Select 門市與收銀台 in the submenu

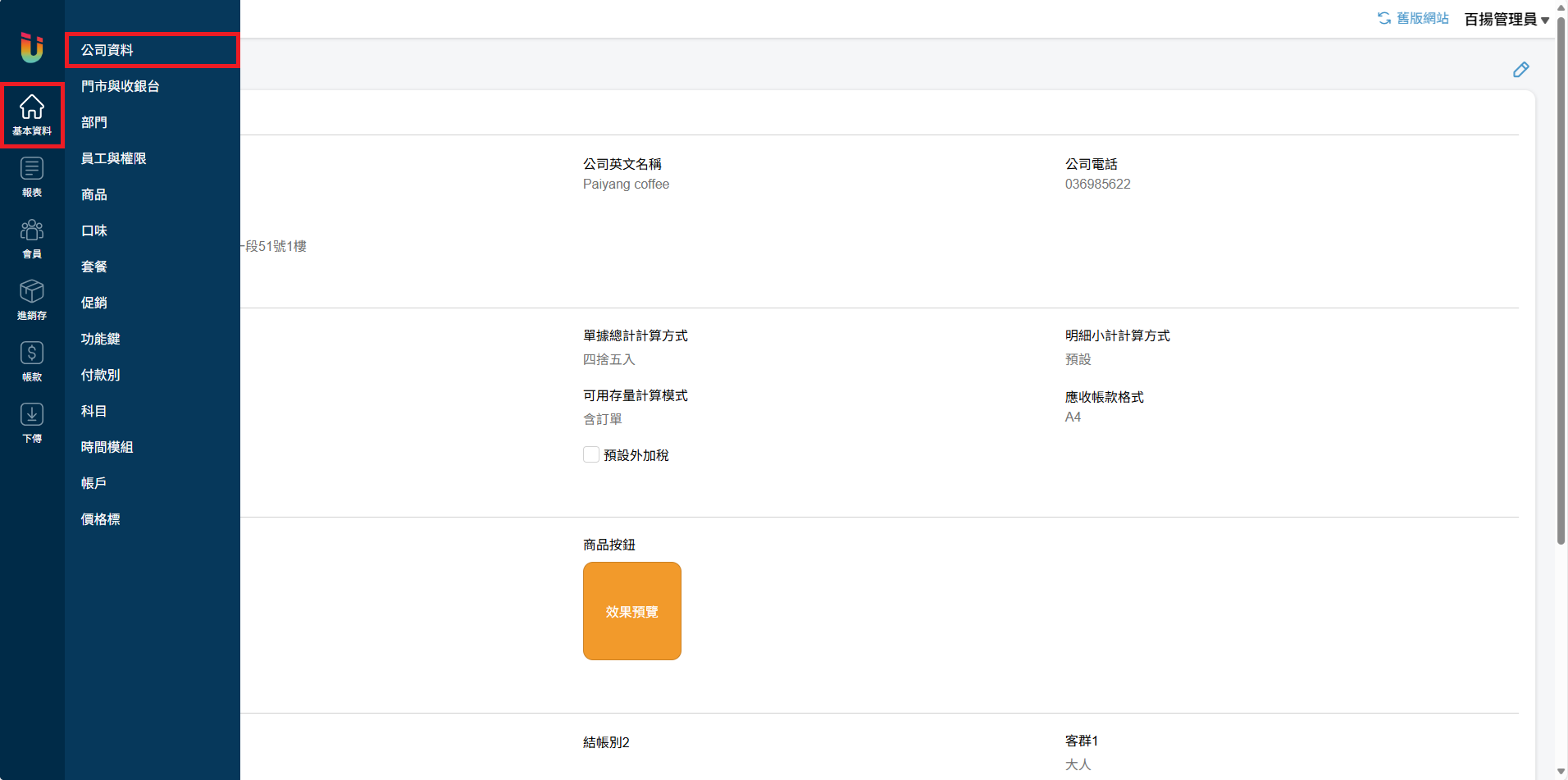[x=121, y=86]
